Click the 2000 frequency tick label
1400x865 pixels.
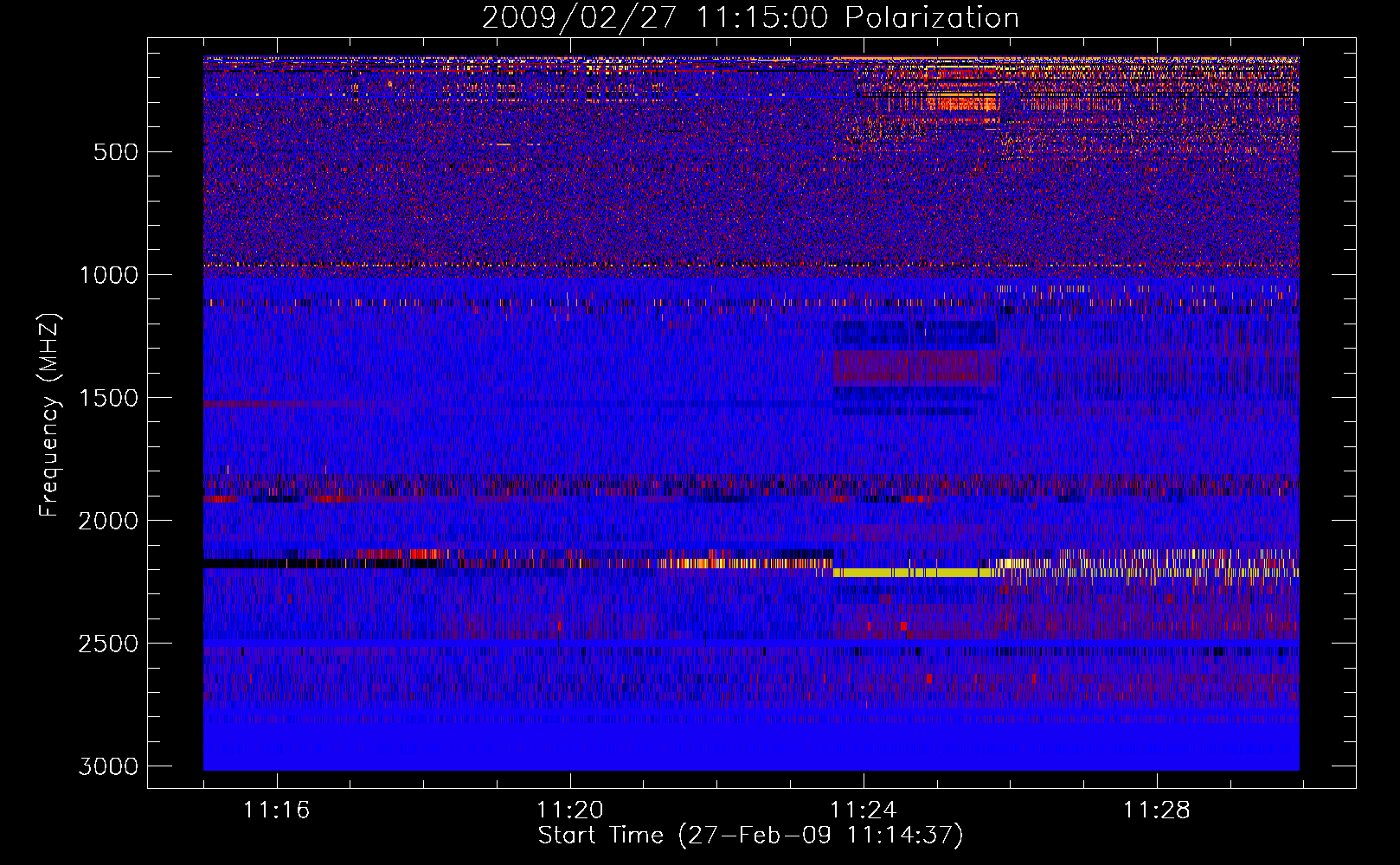[x=108, y=521]
